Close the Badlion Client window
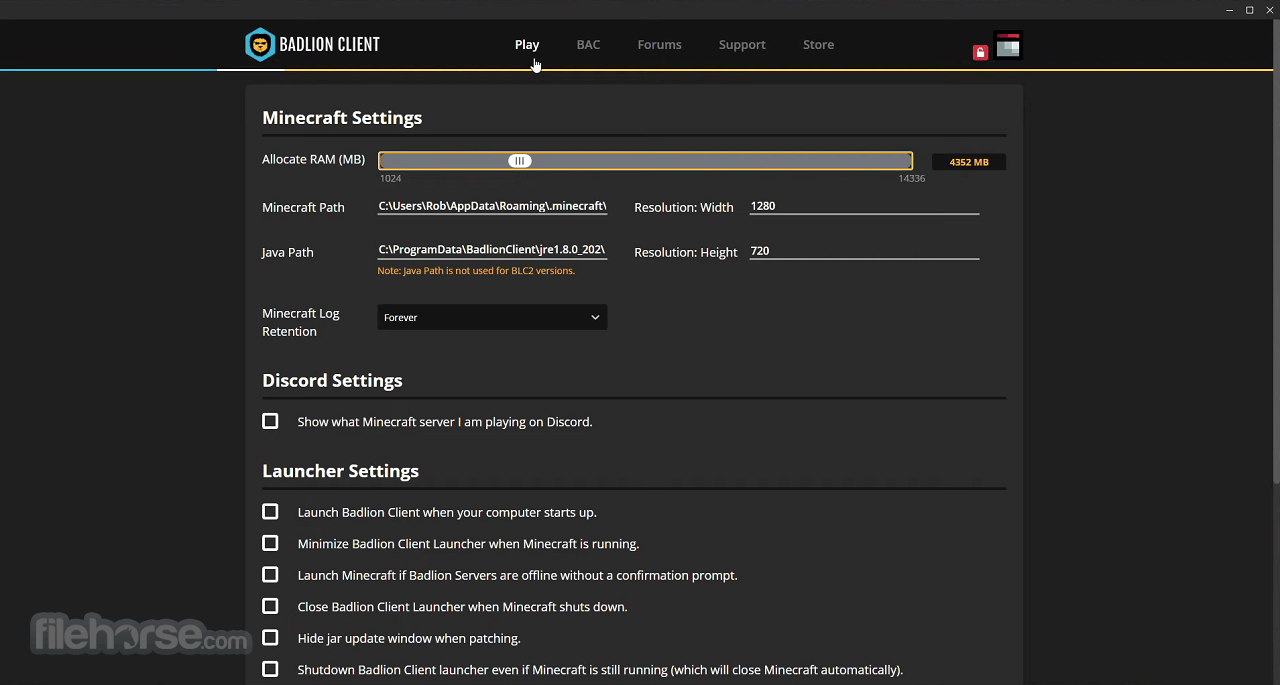Image resolution: width=1280 pixels, height=685 pixels. coord(1268,9)
